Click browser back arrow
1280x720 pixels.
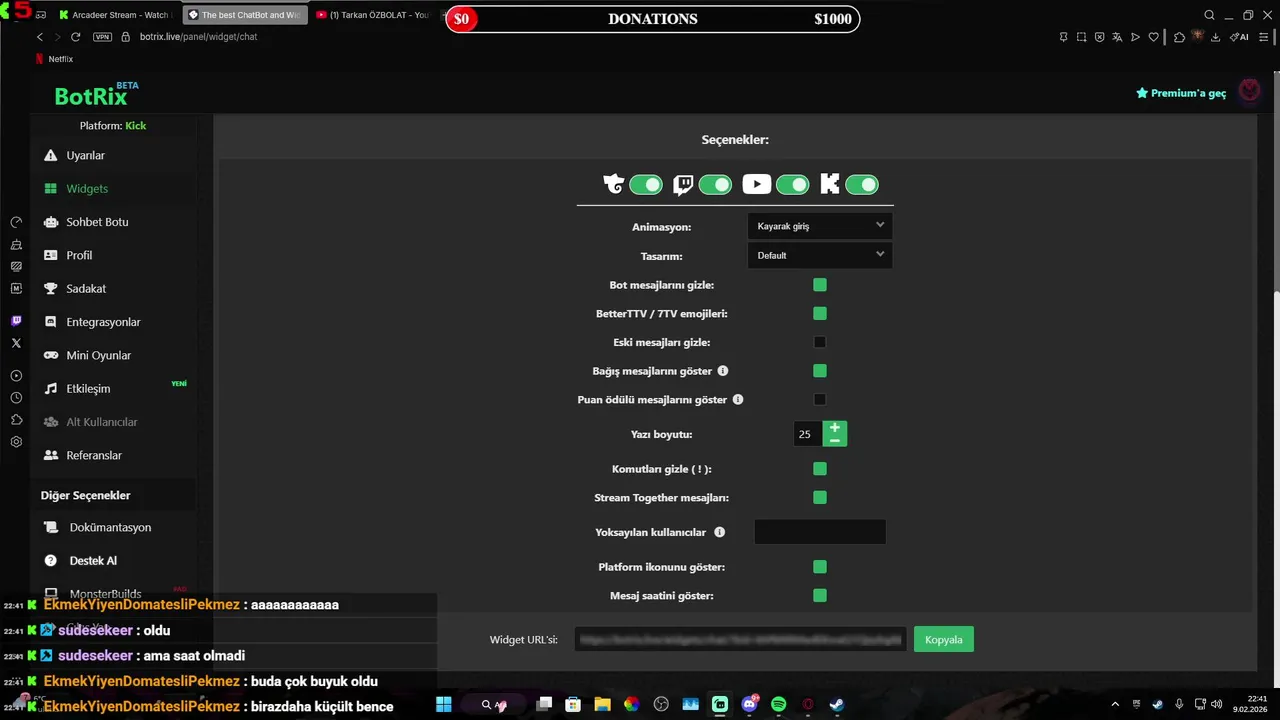(x=40, y=37)
